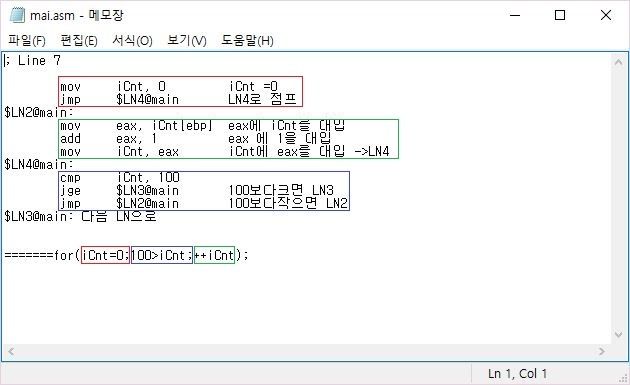This screenshot has width=630, height=385.
Task: Click the window resize grip in status bar
Action: [624, 379]
